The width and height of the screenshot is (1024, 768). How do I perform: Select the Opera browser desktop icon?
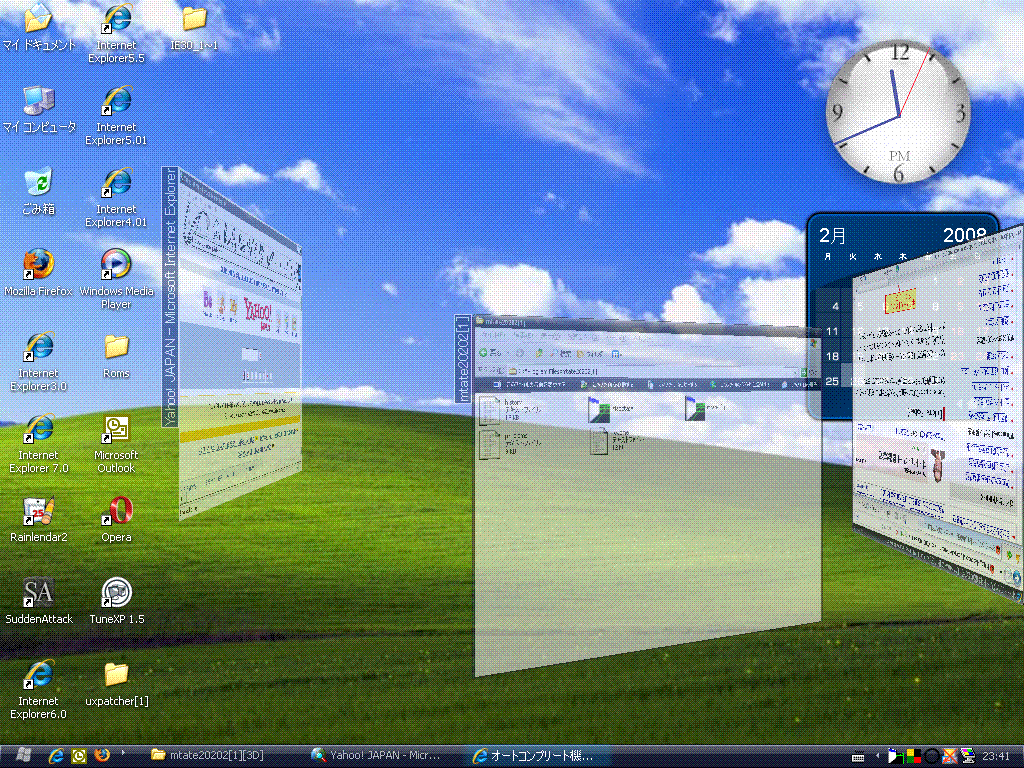(x=116, y=512)
